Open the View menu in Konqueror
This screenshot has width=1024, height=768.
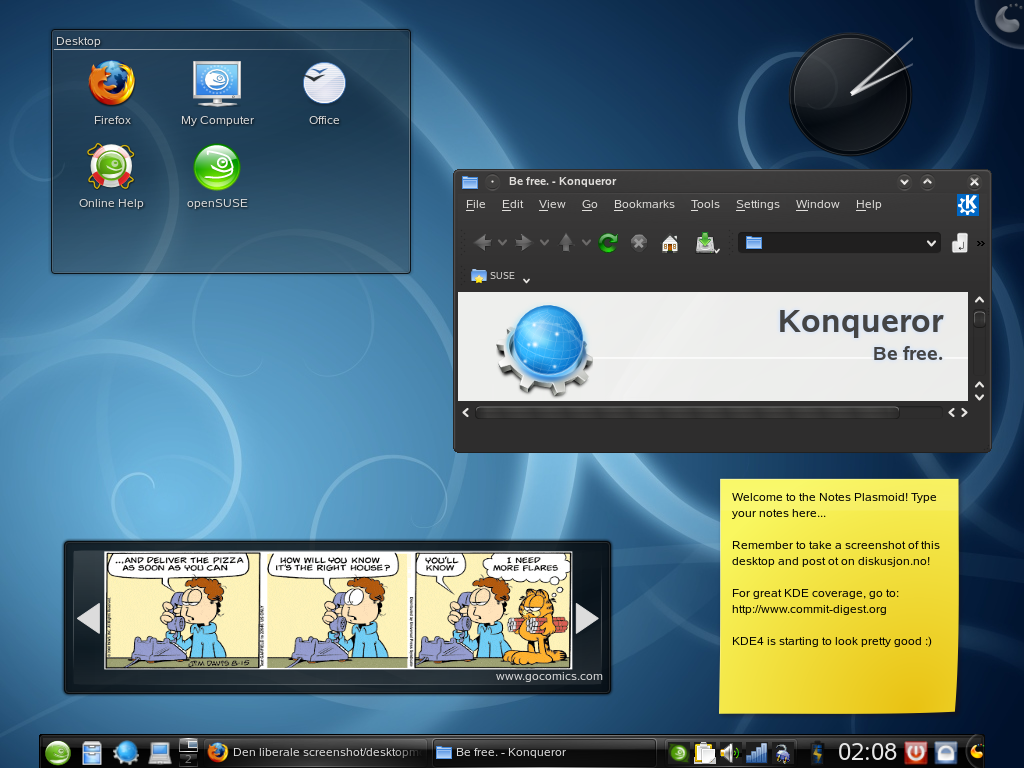click(552, 204)
